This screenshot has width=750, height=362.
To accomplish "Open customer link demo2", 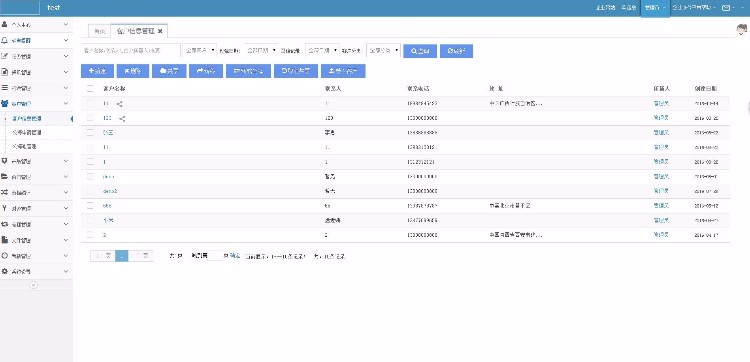I will pyautogui.click(x=110, y=191).
